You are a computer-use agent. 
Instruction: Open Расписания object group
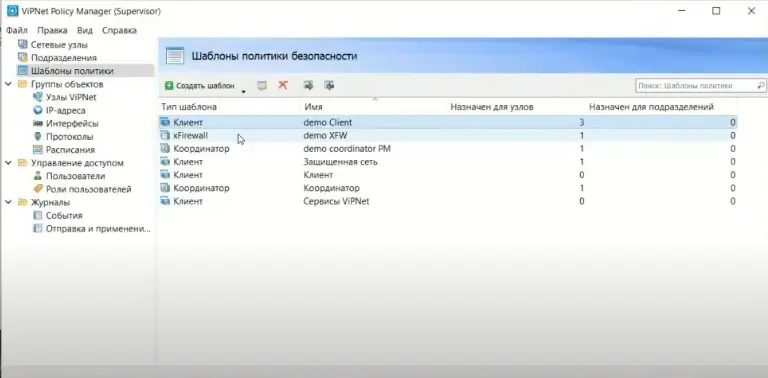point(71,150)
